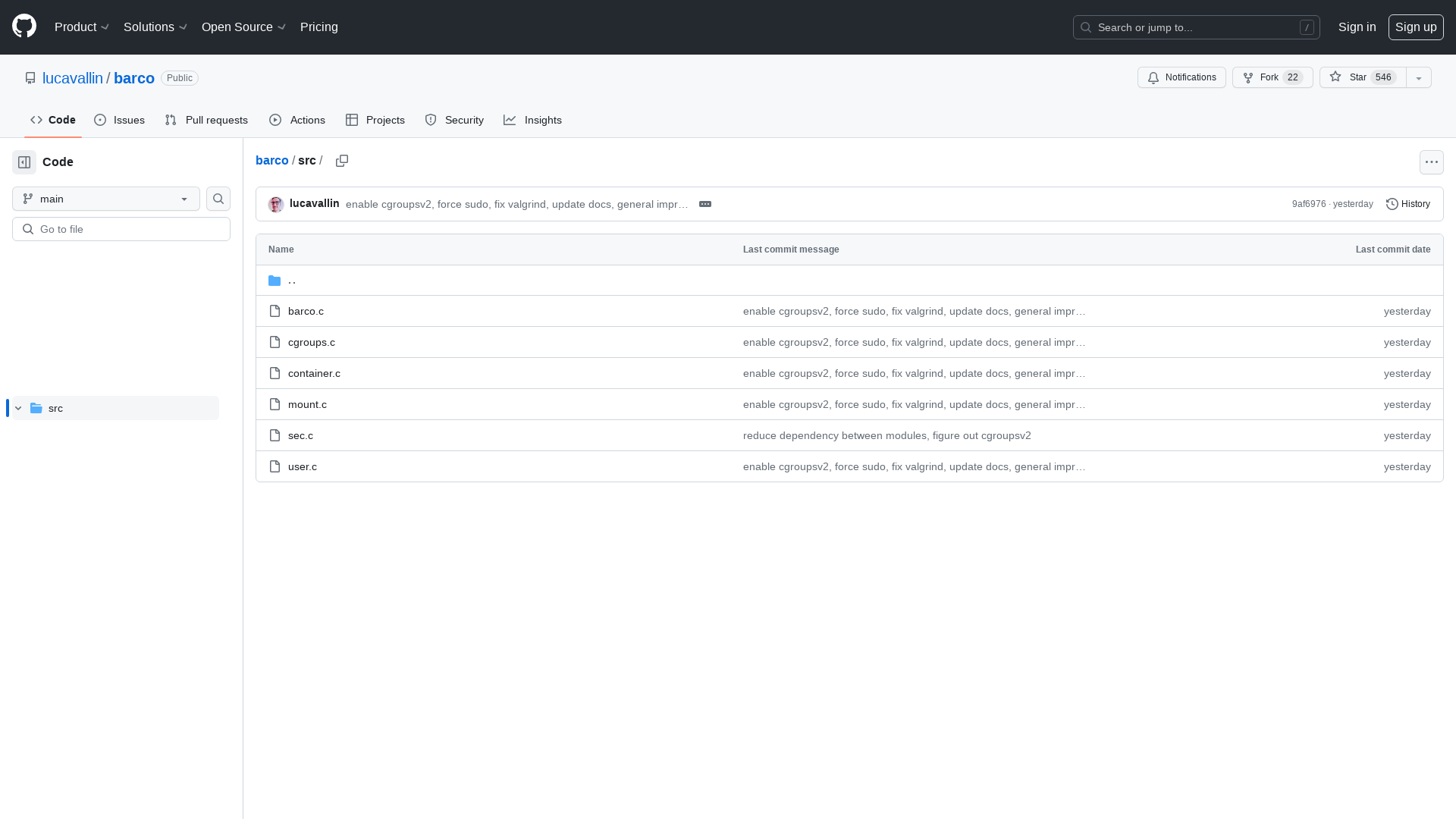1456x819 pixels.
Task: Click the 22 fork count
Action: point(1293,77)
